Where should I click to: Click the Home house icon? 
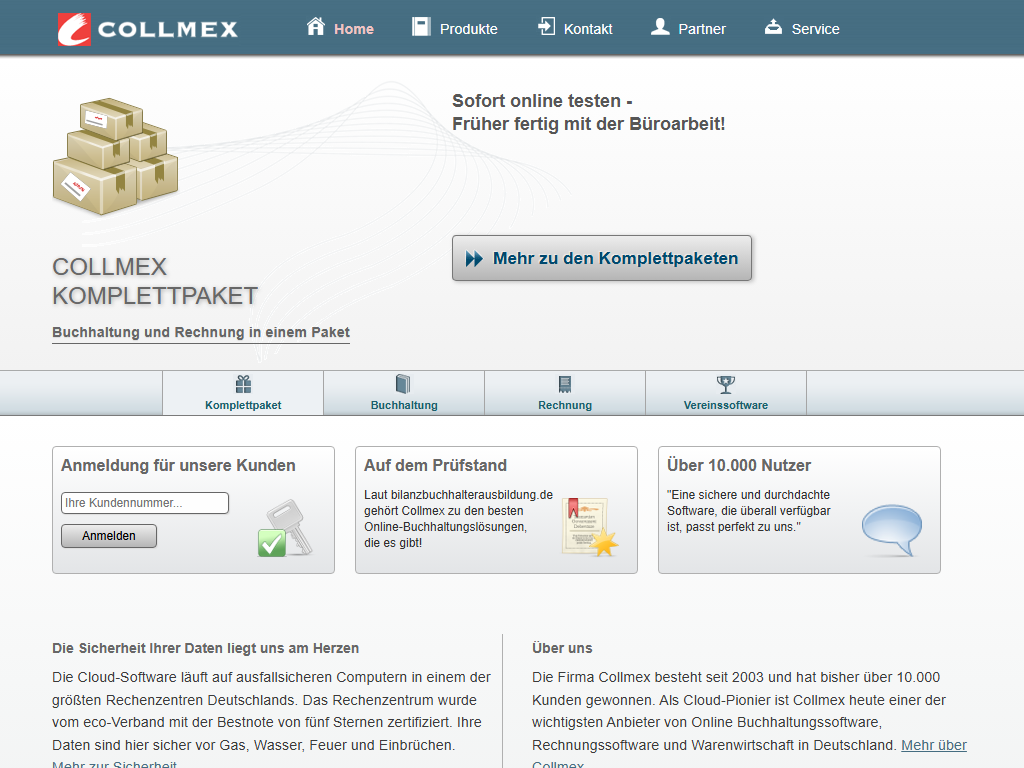pyautogui.click(x=316, y=26)
